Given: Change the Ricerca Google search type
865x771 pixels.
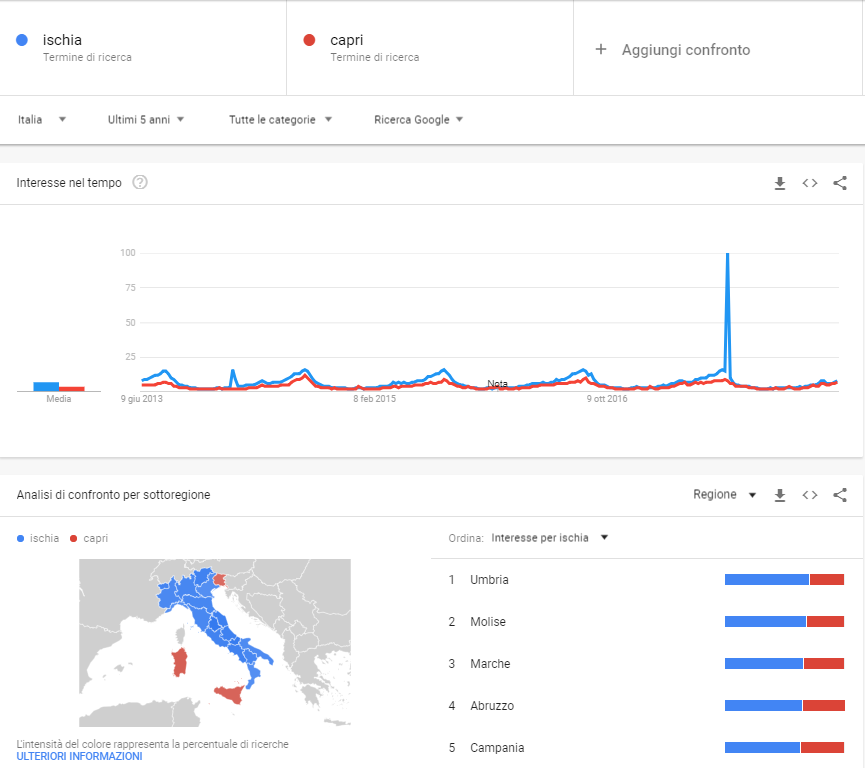Looking at the screenshot, I should click(x=418, y=120).
